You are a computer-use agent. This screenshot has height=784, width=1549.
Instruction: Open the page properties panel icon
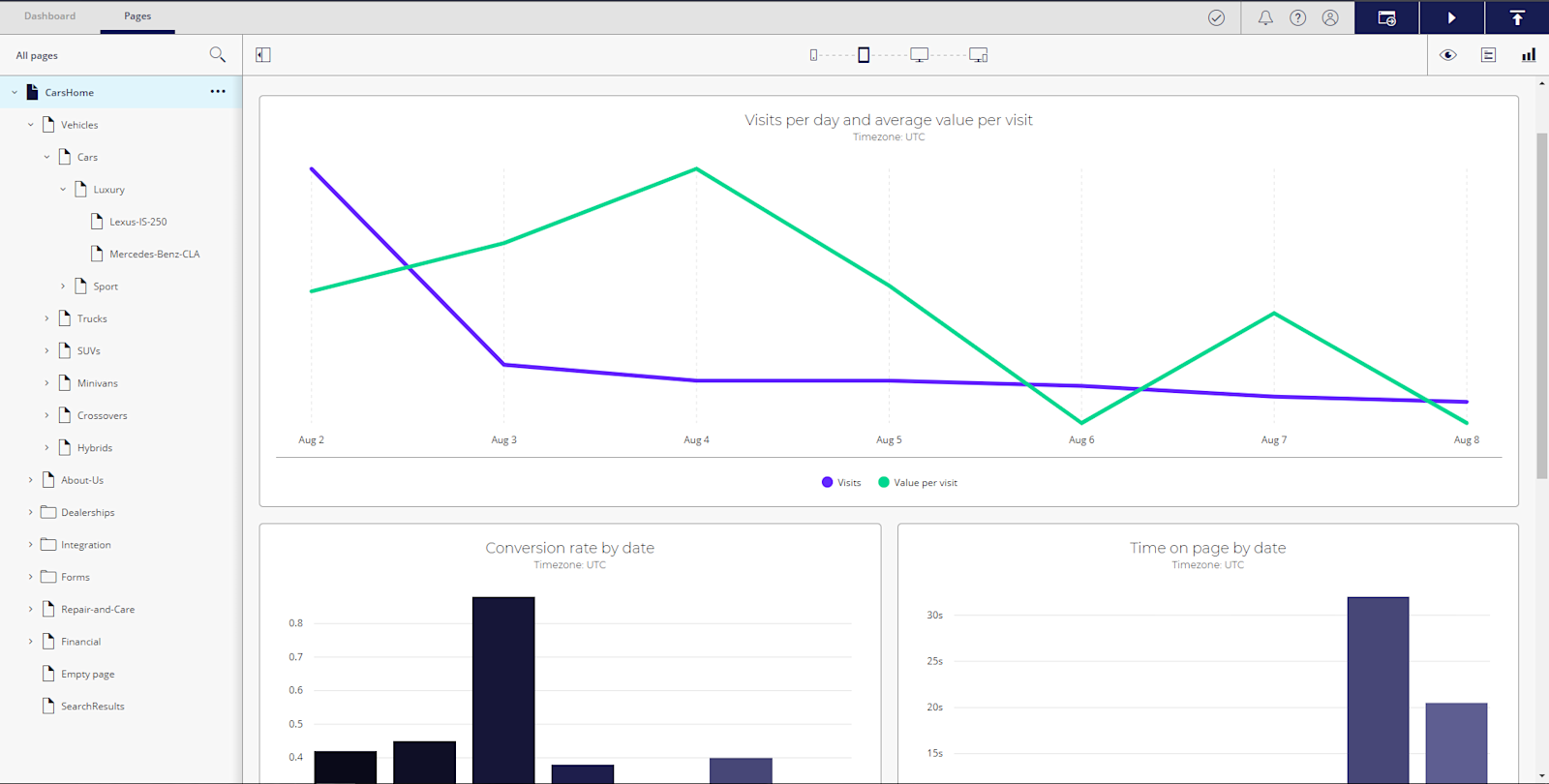click(1489, 55)
